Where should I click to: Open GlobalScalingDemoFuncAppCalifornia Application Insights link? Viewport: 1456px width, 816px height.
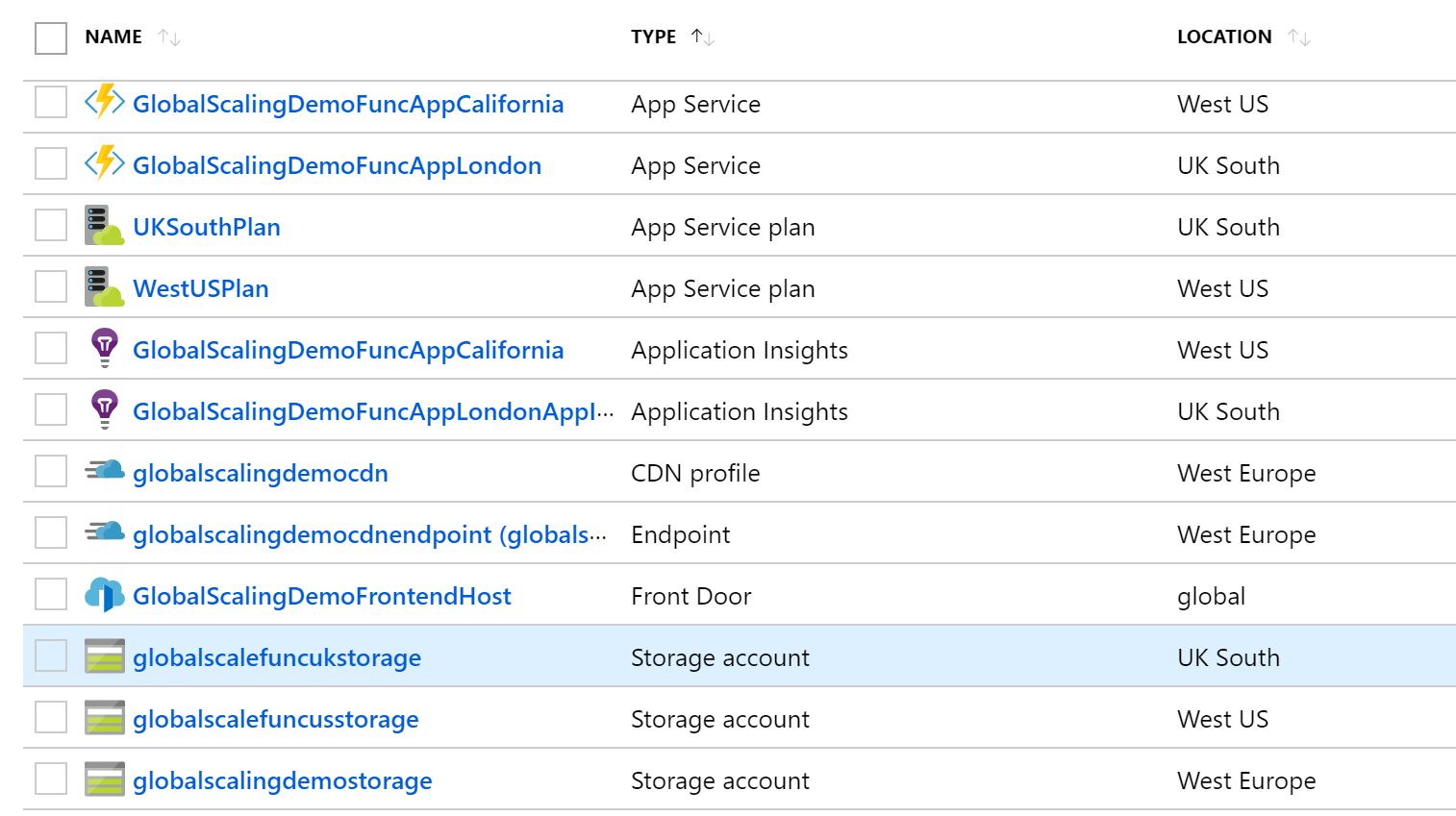[348, 350]
